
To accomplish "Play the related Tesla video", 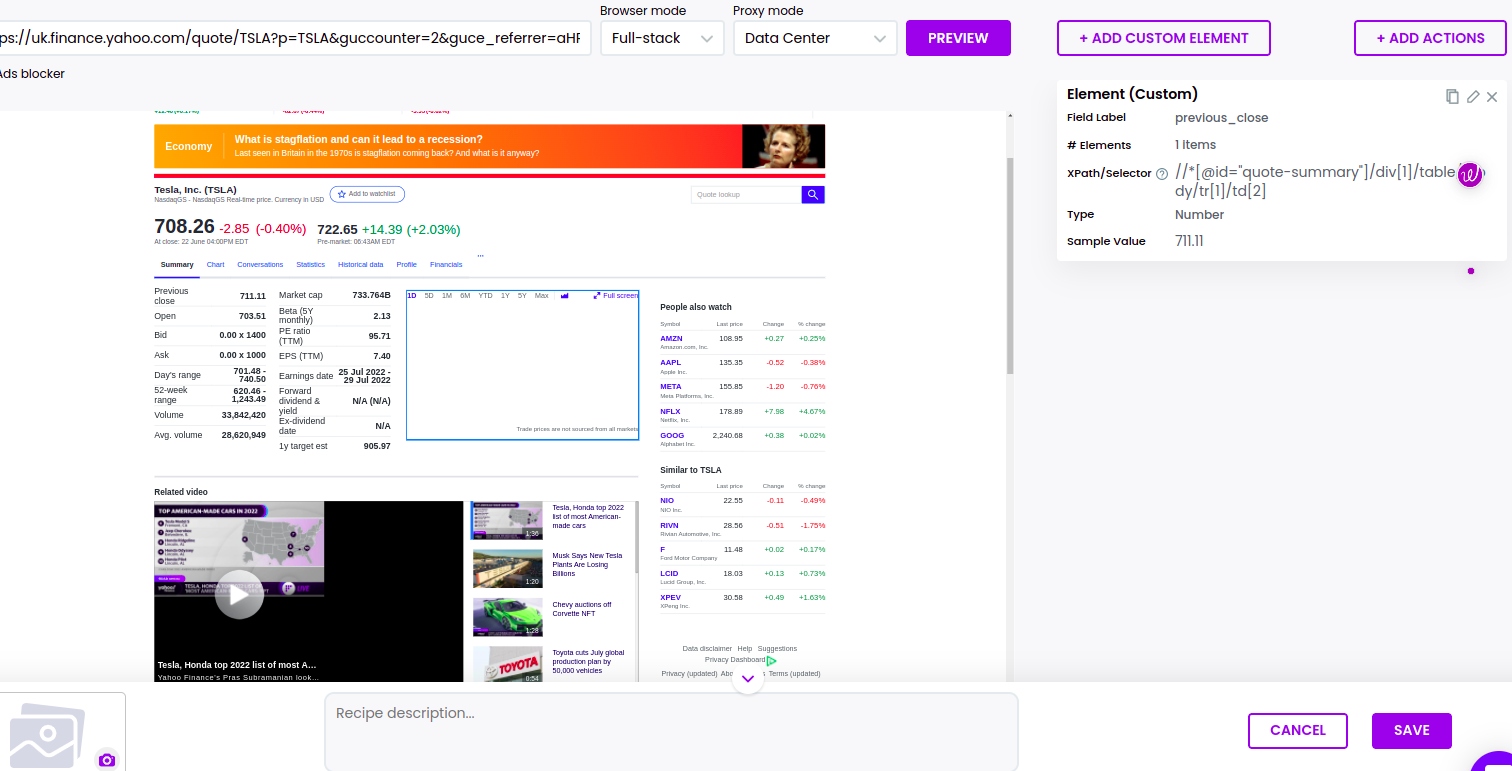I will pos(239,595).
